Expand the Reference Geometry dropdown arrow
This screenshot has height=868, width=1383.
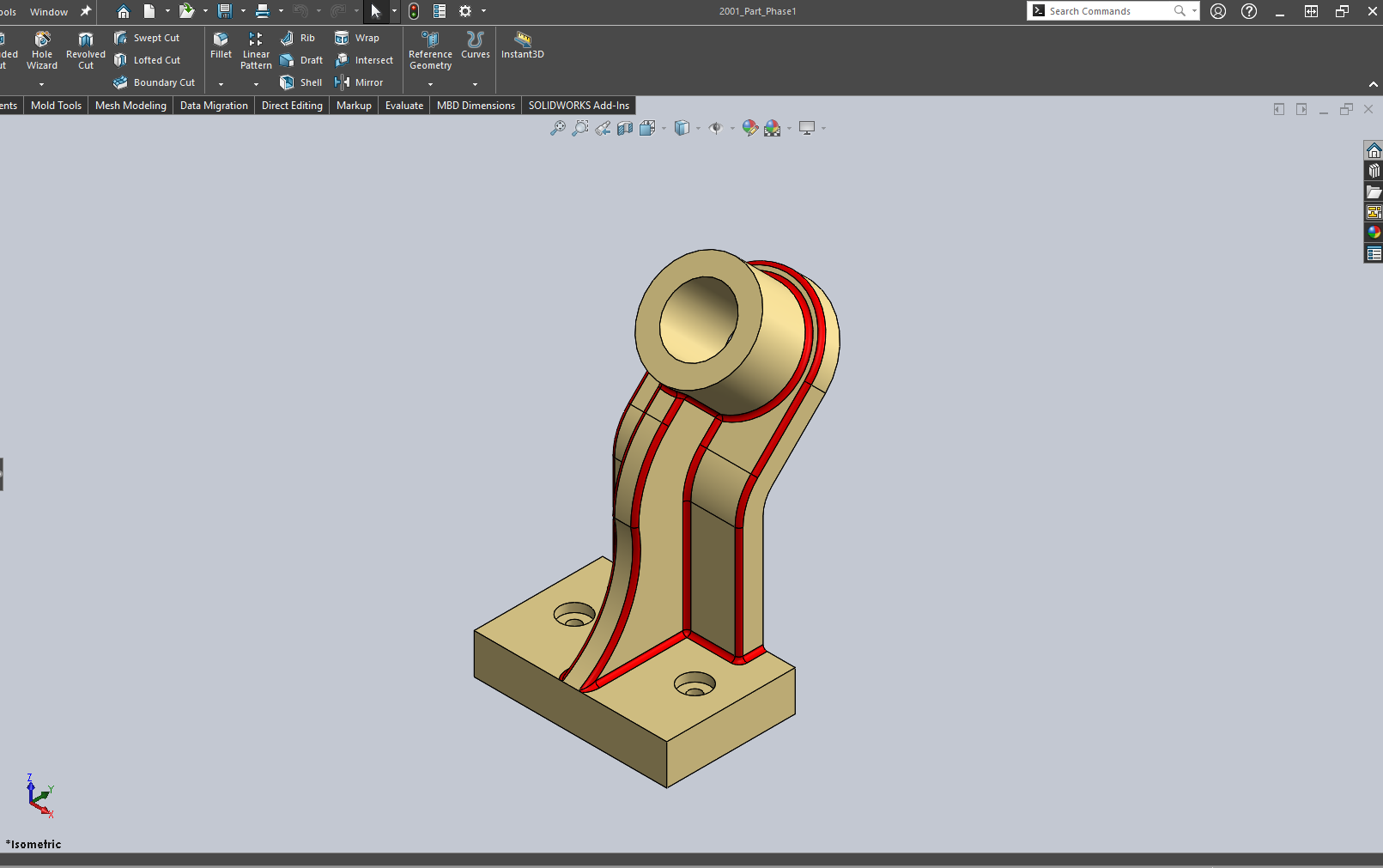point(430,84)
